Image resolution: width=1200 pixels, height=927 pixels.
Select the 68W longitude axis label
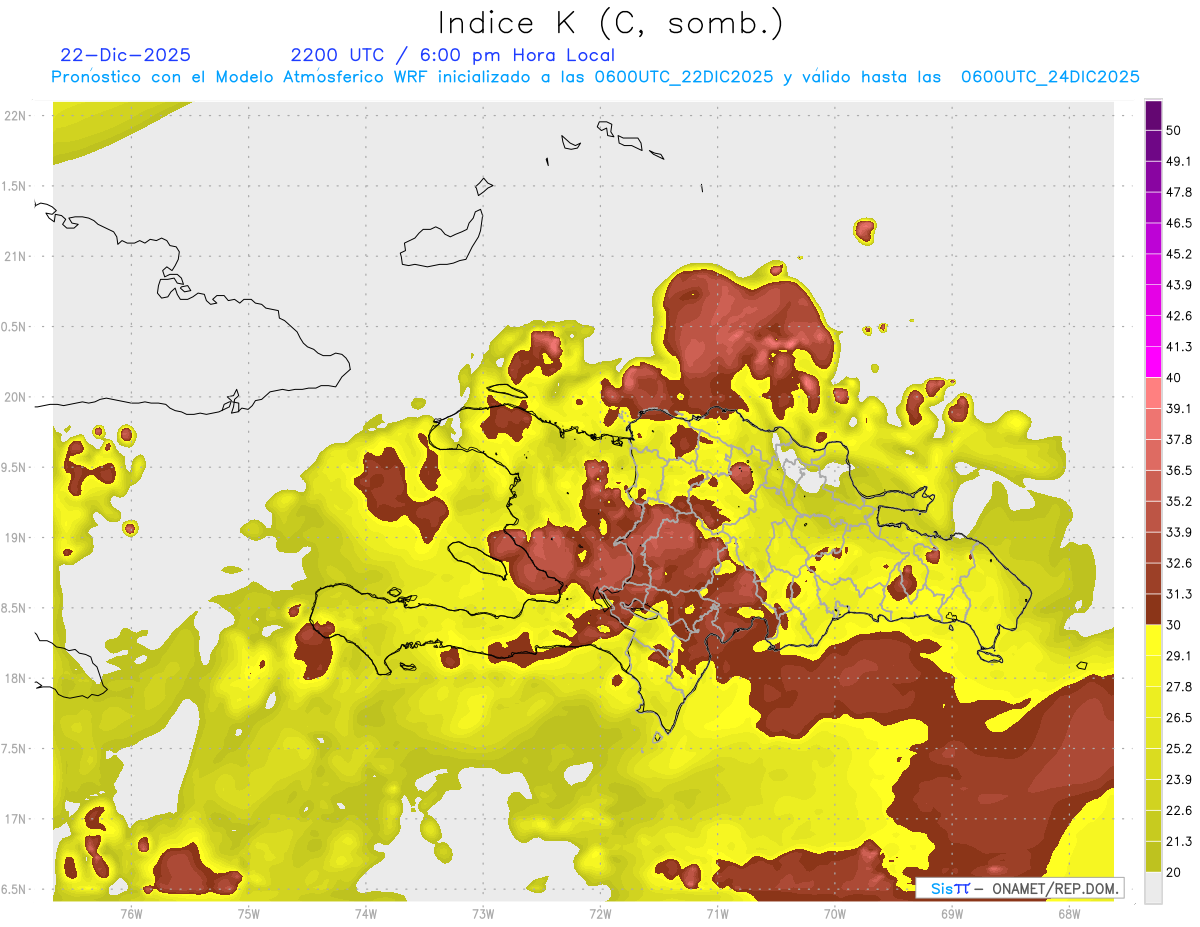(x=1069, y=913)
